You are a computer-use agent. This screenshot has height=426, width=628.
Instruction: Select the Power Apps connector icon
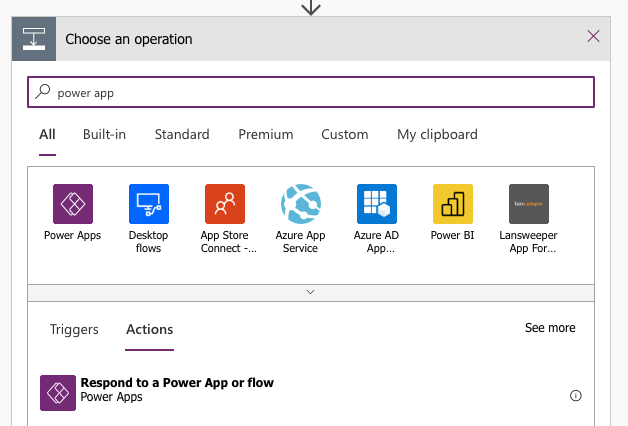coord(72,204)
